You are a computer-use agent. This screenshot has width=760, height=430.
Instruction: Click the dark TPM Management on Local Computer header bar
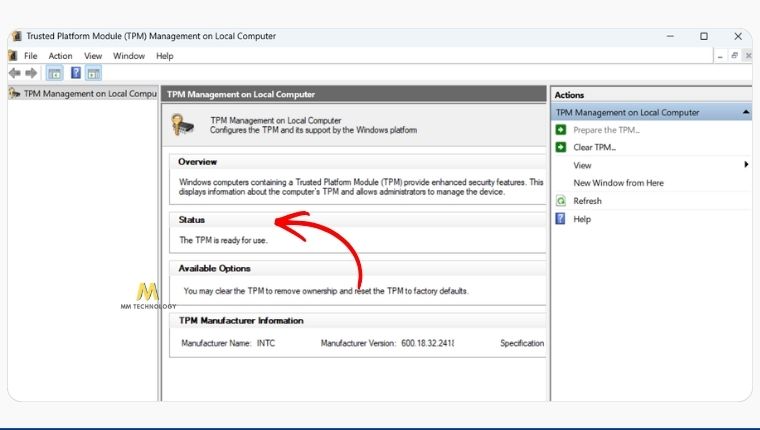tap(354, 94)
